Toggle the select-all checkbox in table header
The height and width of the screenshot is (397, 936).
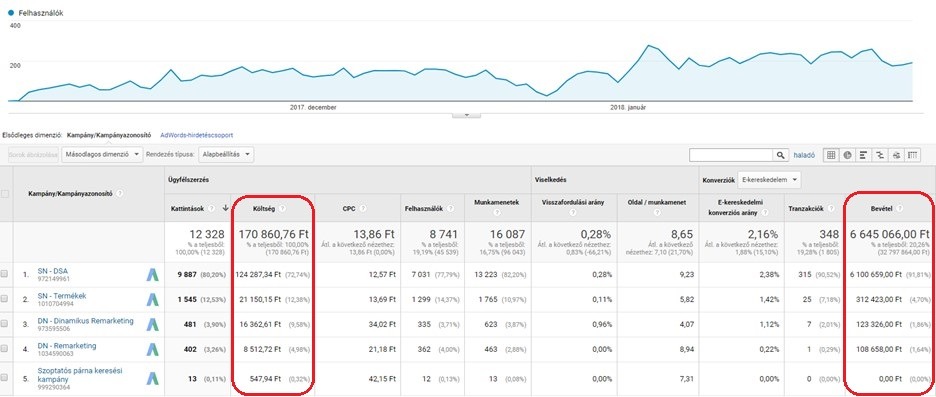[x=5, y=193]
